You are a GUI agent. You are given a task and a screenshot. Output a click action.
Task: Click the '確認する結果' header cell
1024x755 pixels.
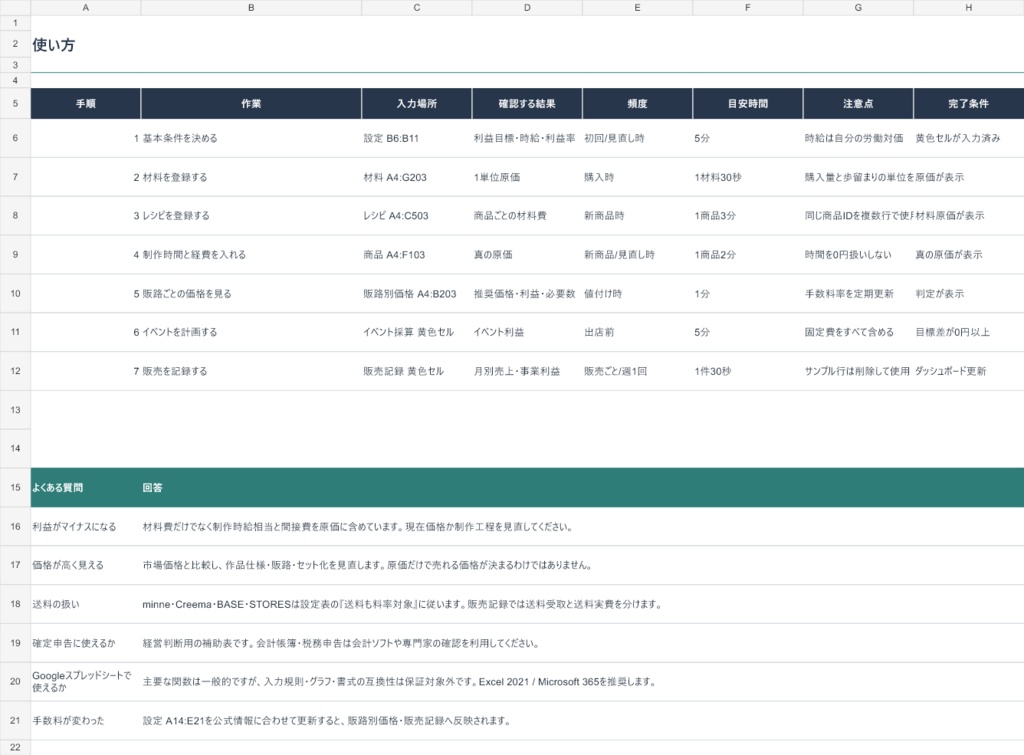coord(527,103)
